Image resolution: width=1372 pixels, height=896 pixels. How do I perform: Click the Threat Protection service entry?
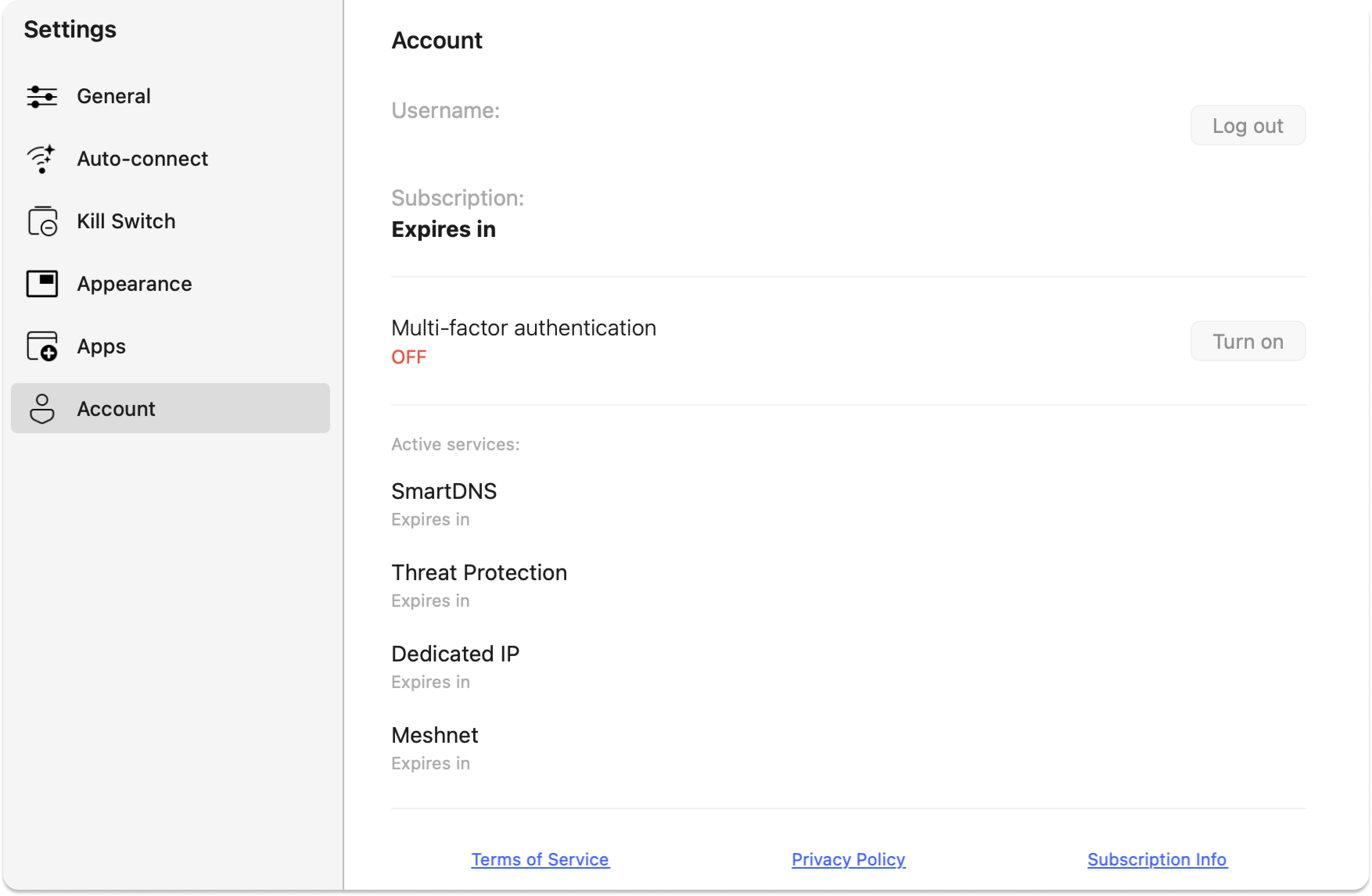click(x=479, y=573)
